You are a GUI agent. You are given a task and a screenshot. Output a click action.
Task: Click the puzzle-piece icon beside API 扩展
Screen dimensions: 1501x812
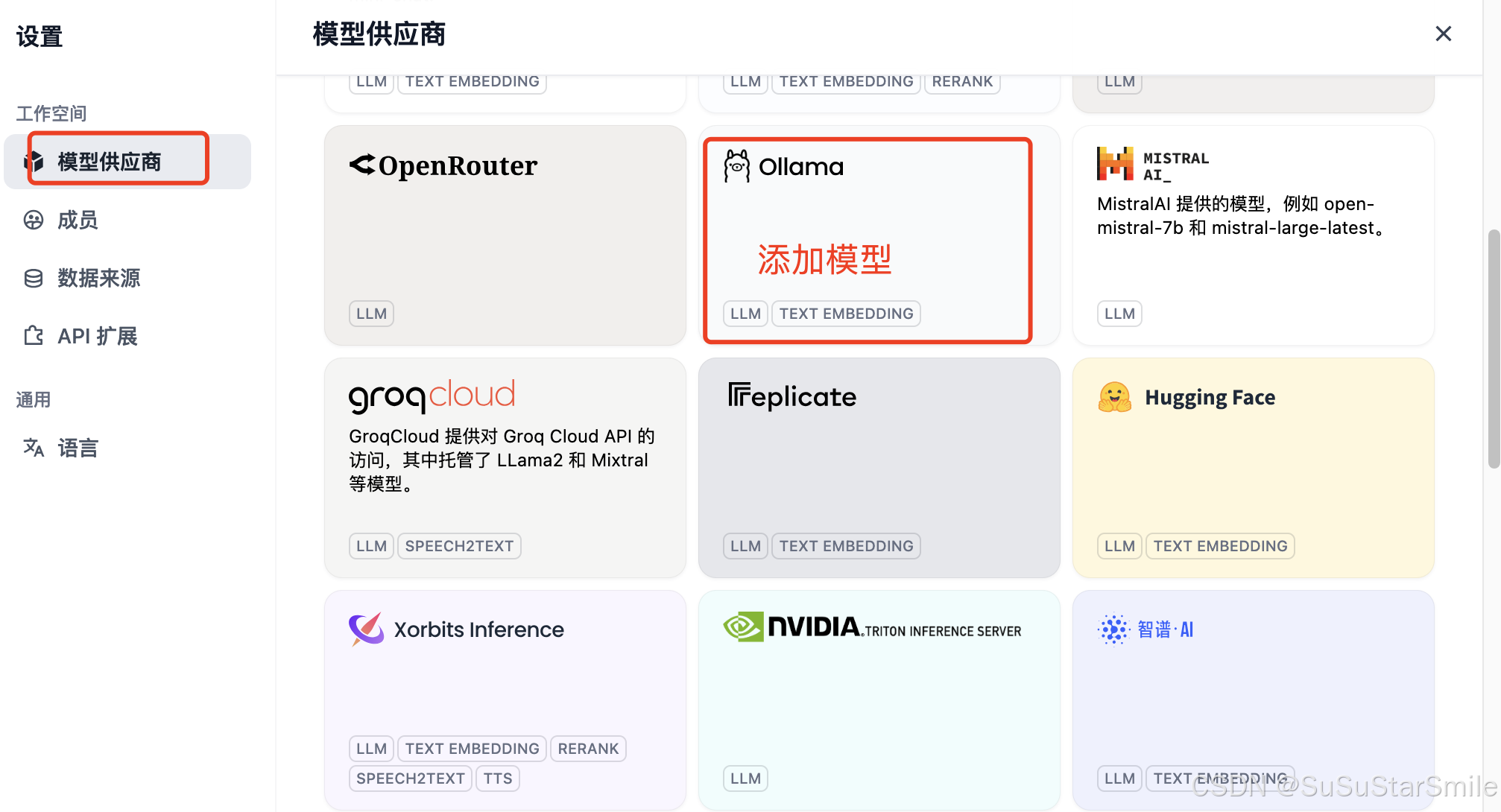[x=34, y=336]
